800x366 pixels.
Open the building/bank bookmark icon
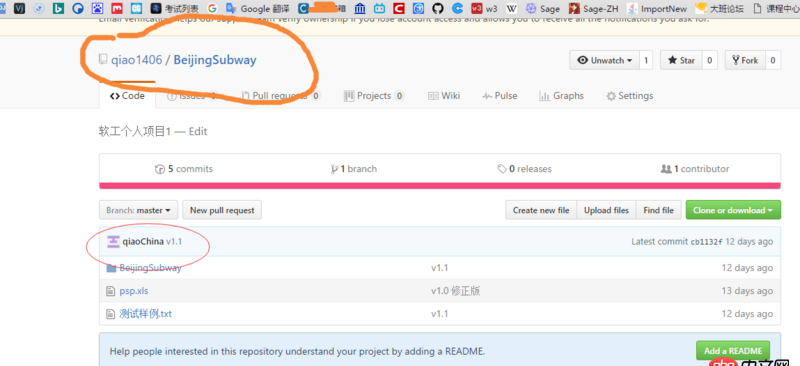(360, 8)
